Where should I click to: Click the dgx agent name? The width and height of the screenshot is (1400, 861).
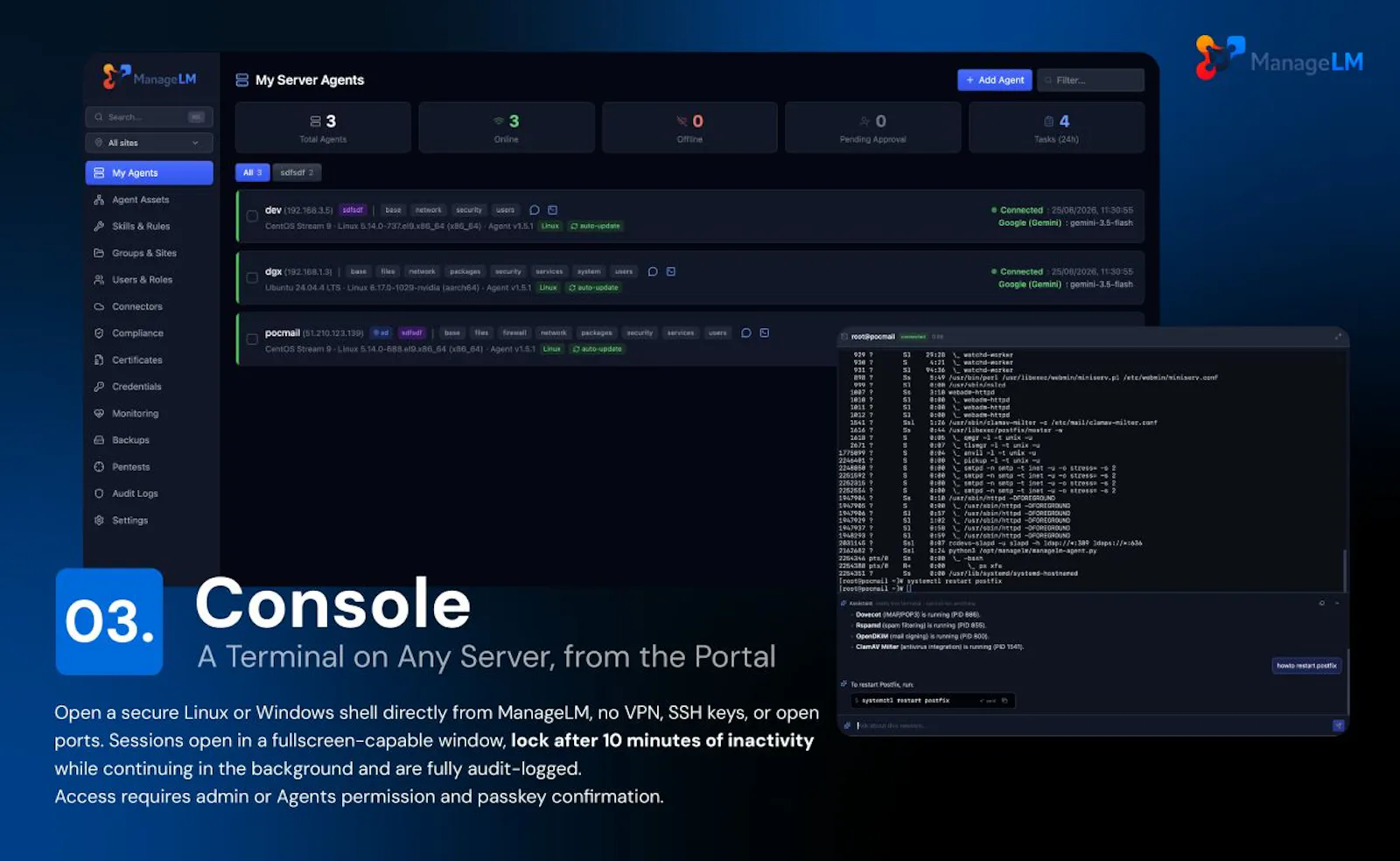coord(274,271)
